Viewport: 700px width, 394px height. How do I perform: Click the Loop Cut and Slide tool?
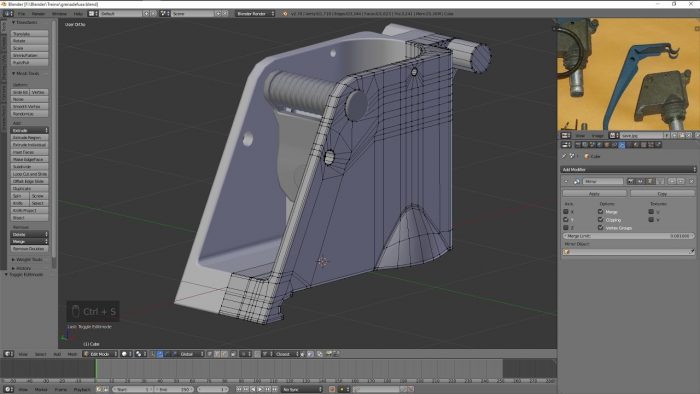pos(29,174)
